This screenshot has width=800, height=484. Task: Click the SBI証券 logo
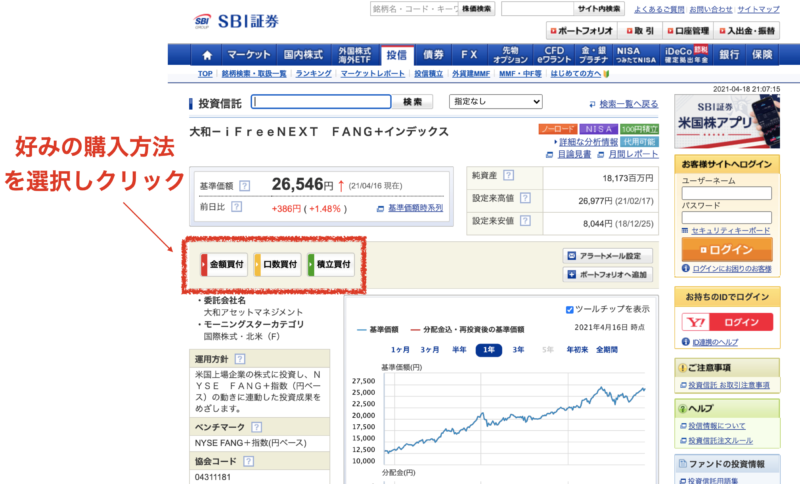point(236,21)
